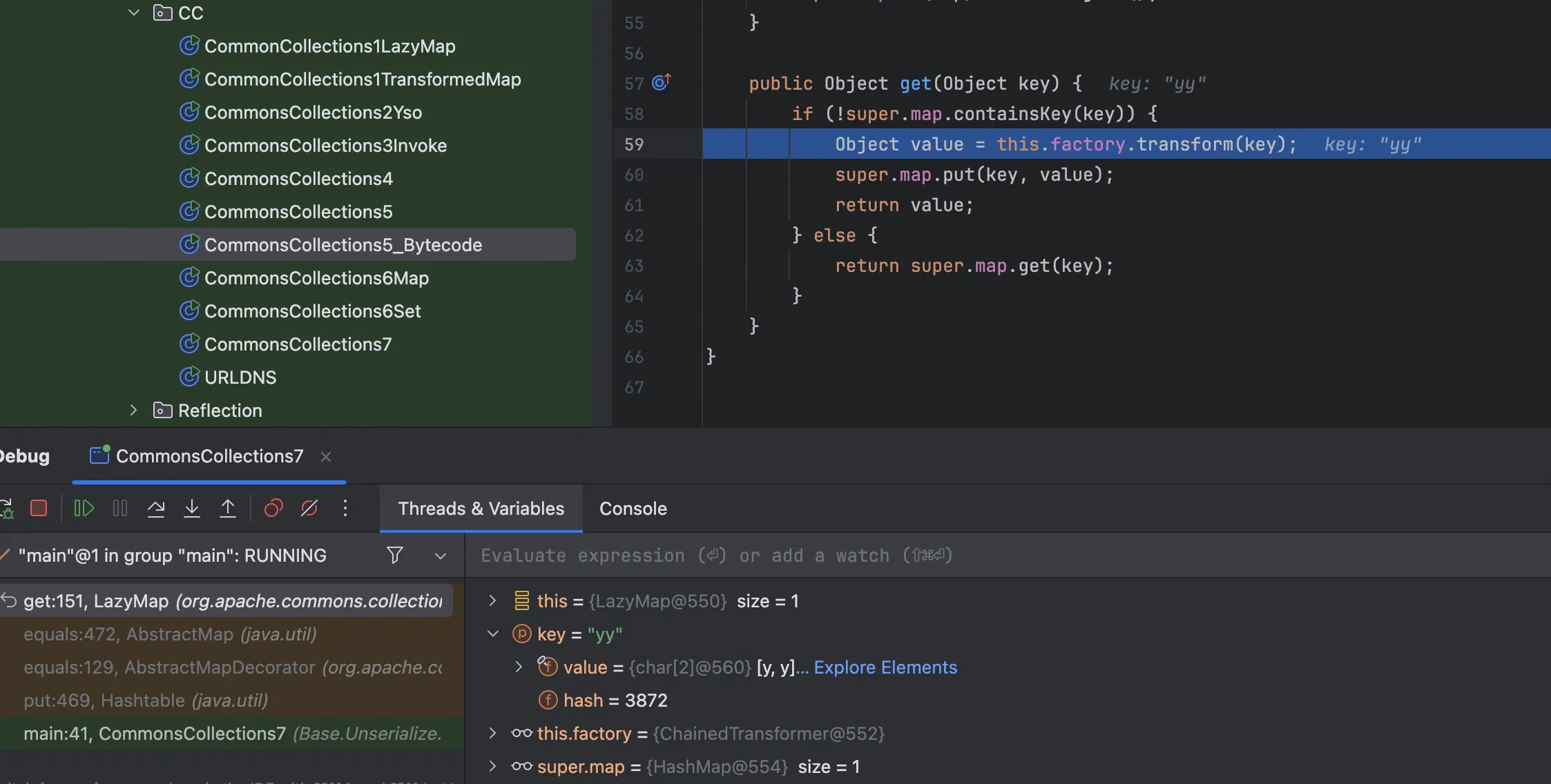Expand the Reflection folder
The image size is (1551, 784).
(134, 410)
